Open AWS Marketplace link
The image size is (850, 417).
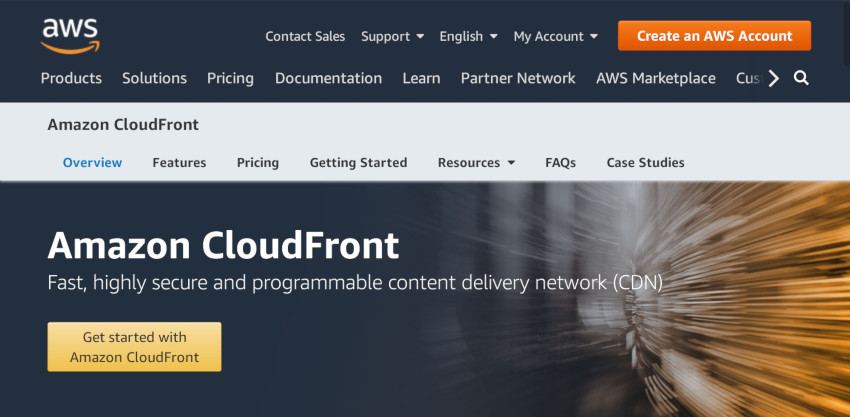click(656, 79)
